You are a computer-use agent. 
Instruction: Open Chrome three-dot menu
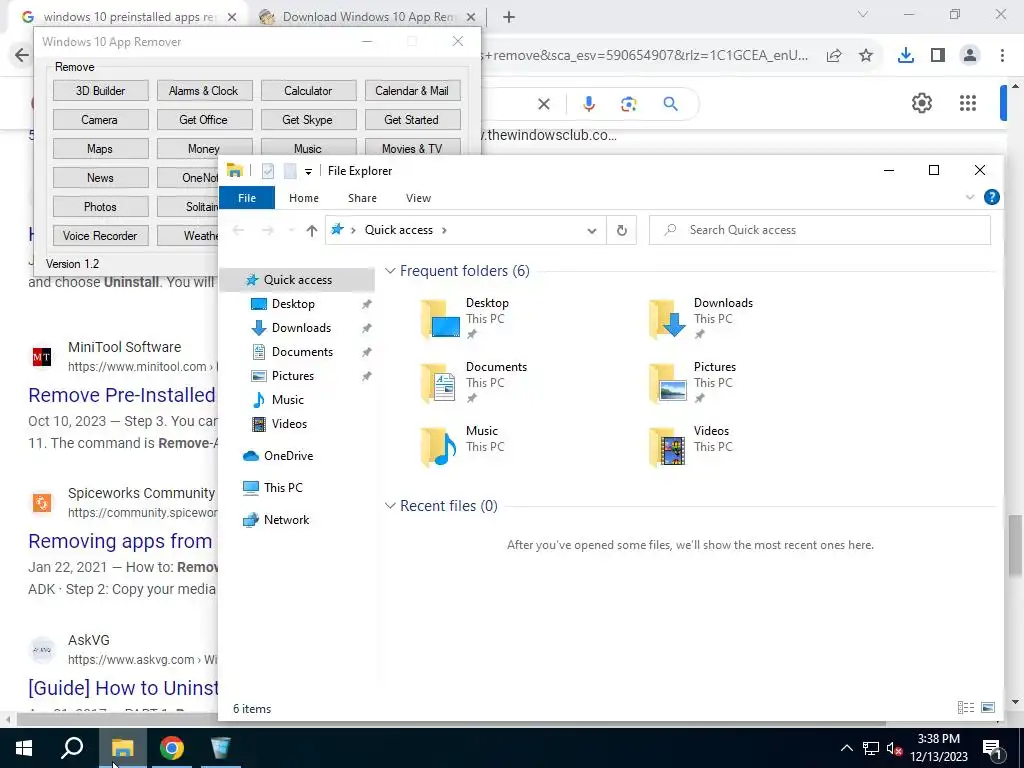(1002, 56)
